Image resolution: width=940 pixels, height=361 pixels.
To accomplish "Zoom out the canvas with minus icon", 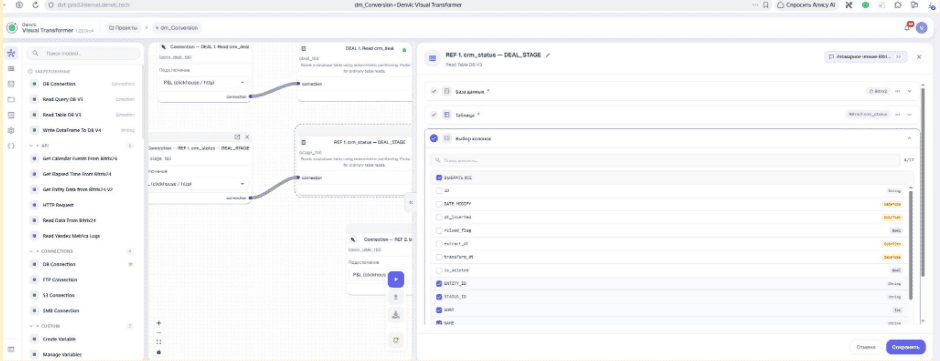I will click(x=159, y=332).
